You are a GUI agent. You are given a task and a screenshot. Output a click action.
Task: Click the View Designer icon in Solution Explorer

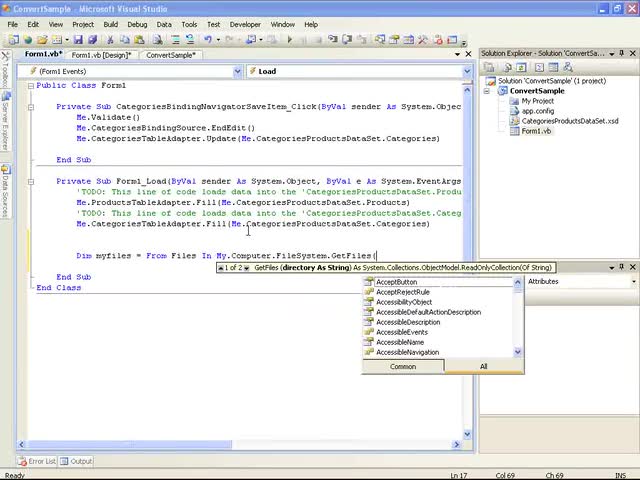click(x=553, y=67)
